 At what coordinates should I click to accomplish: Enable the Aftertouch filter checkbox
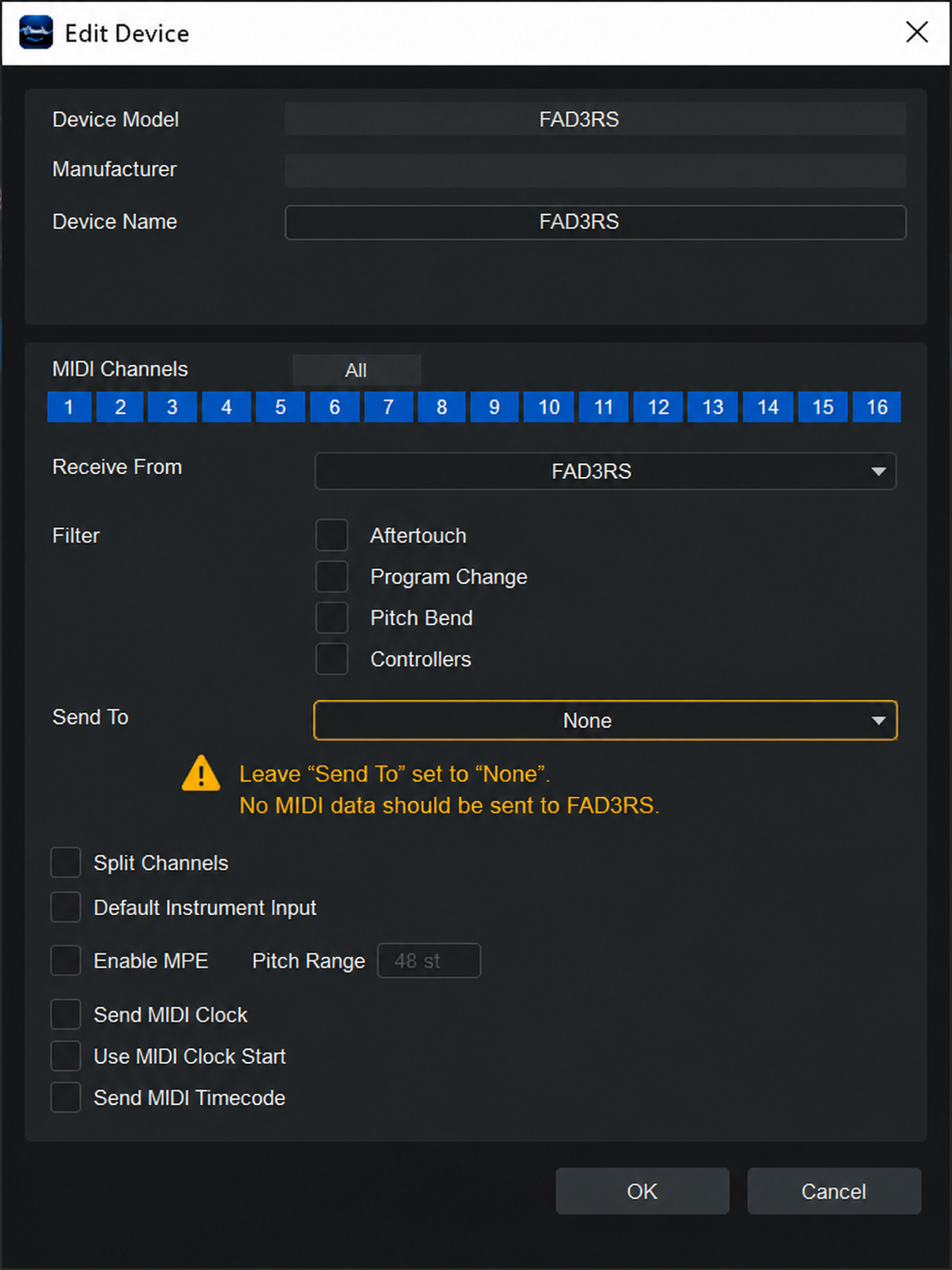[332, 535]
